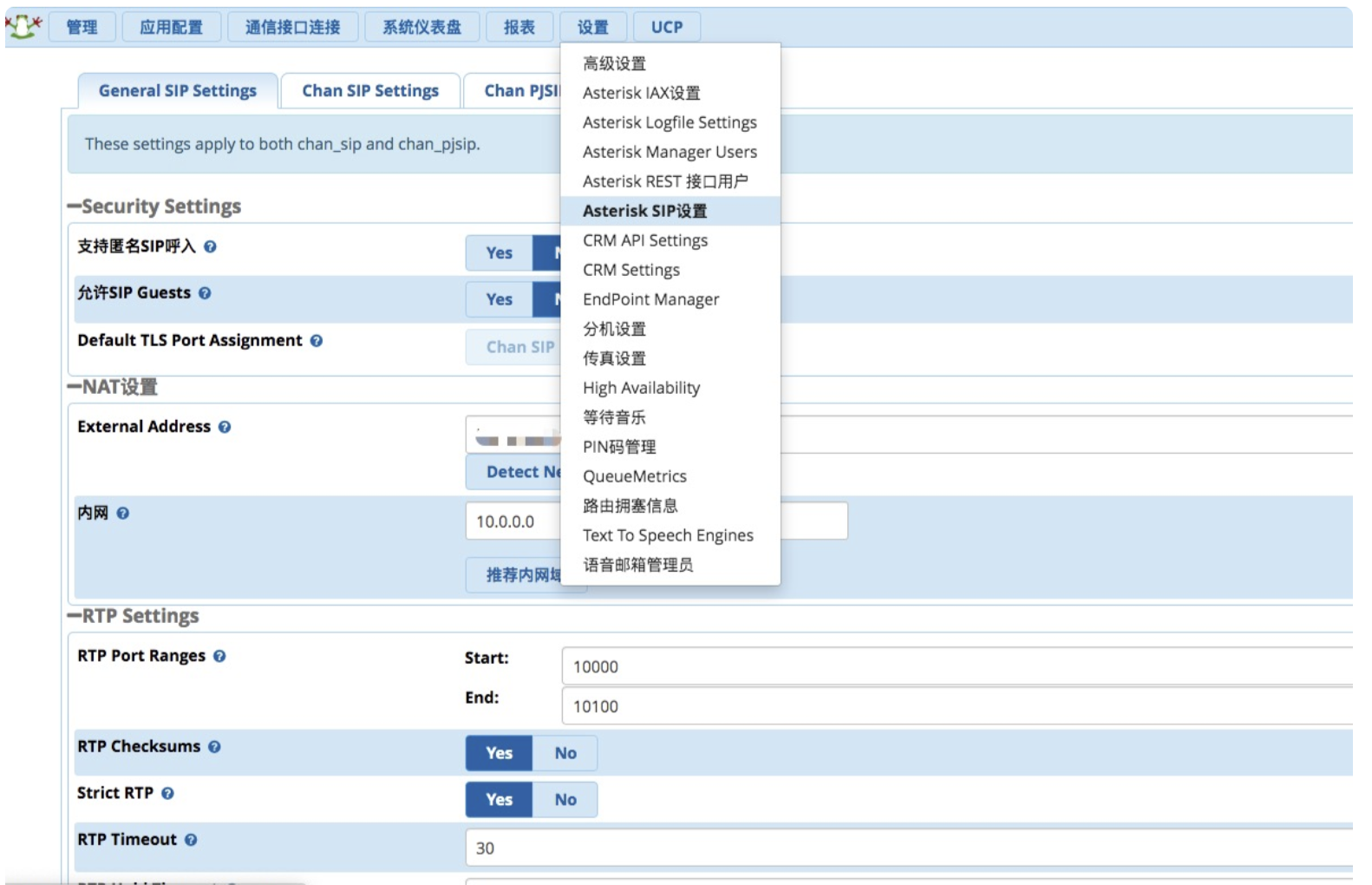Select 路由拥塞信息 menu entry
The image size is (1372, 885).
click(670, 506)
